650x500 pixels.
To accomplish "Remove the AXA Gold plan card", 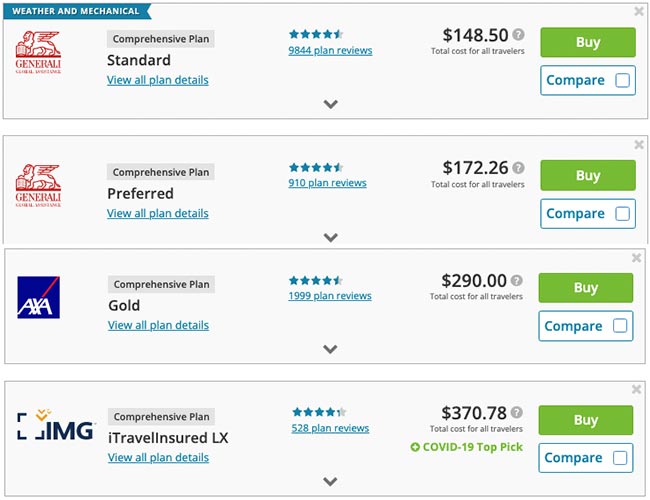I will tap(637, 258).
